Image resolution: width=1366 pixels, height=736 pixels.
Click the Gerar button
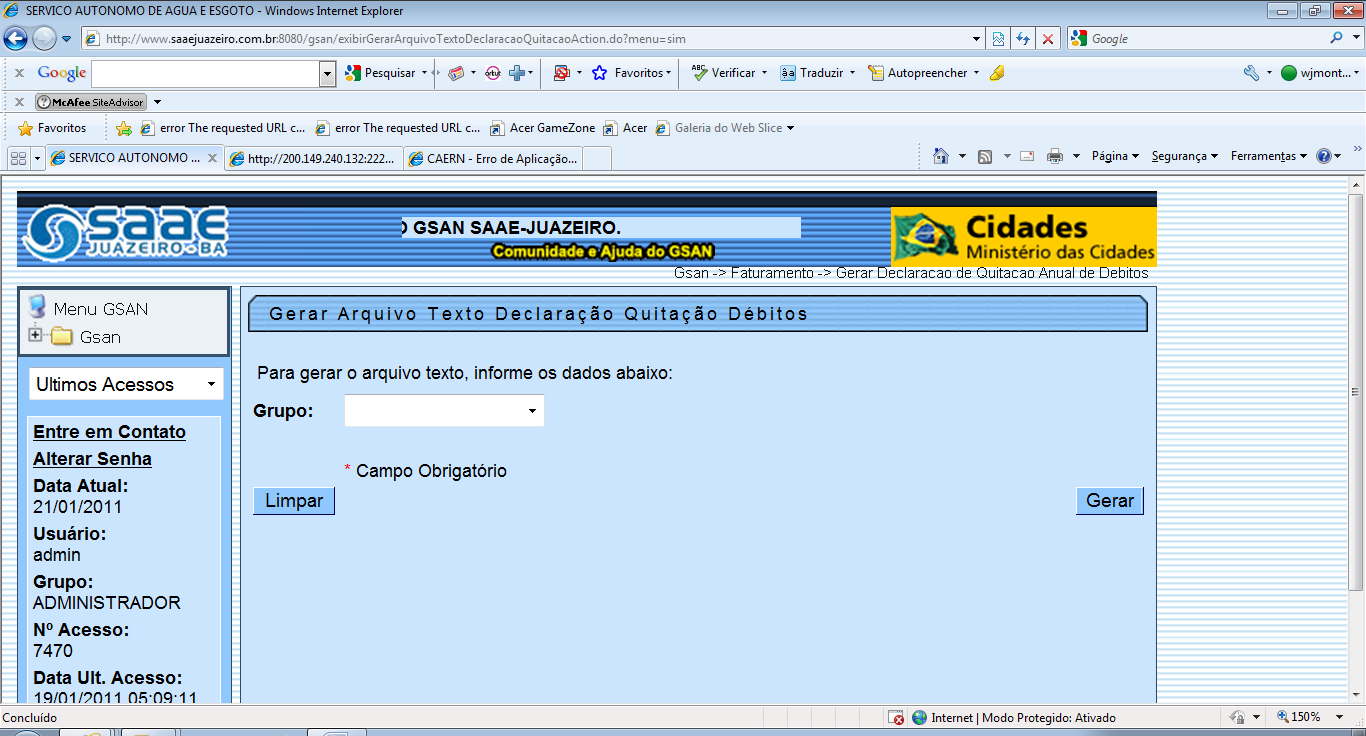tap(1110, 501)
